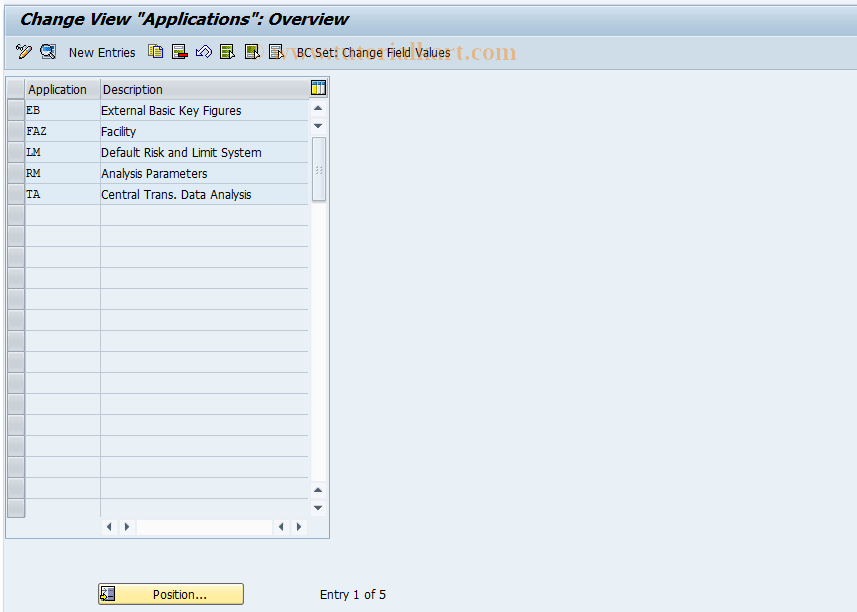Viewport: 857px width, 612px height.
Task: Click right arrow at left of horizontal scrollbar
Action: coord(127,527)
